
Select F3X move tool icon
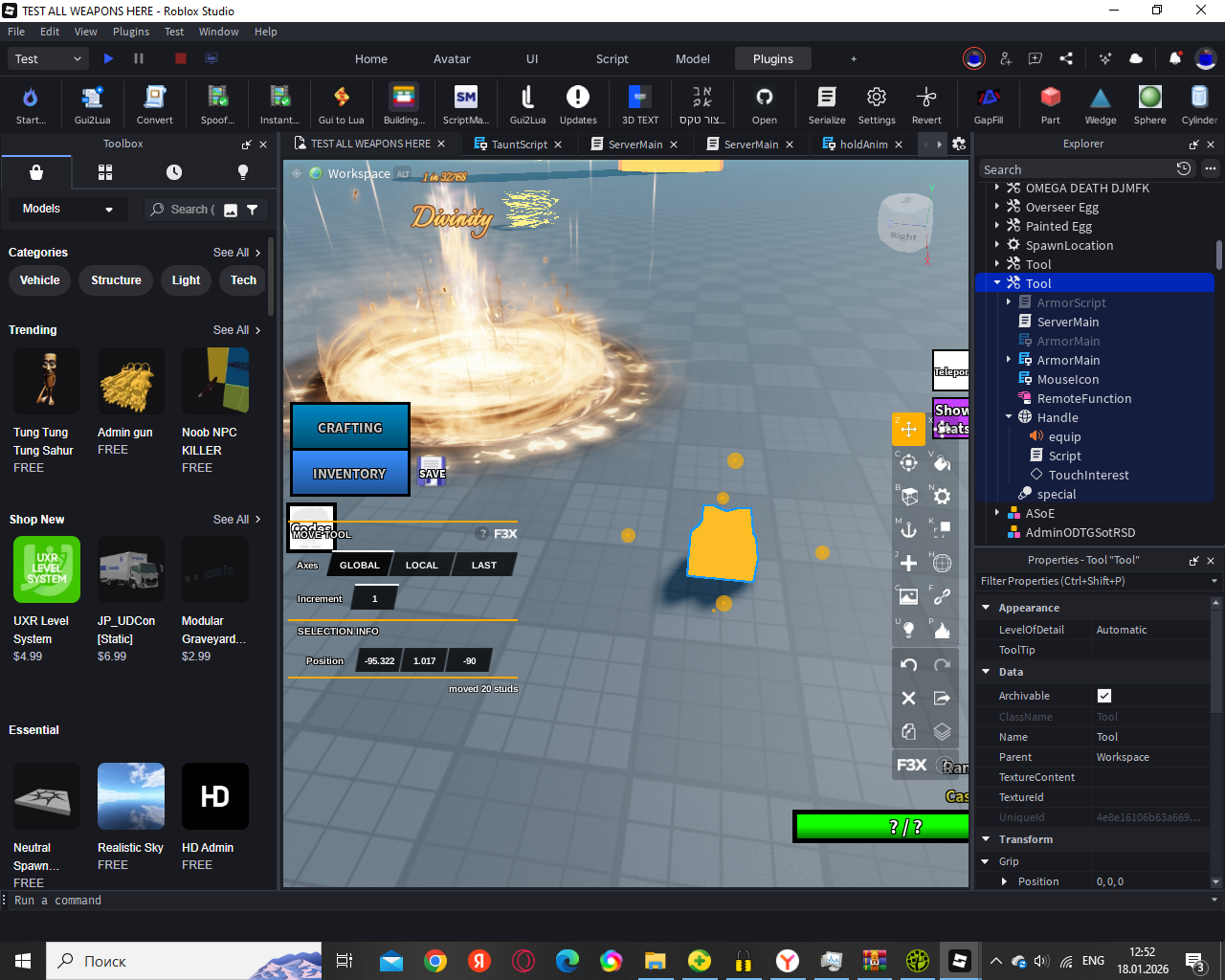(908, 429)
